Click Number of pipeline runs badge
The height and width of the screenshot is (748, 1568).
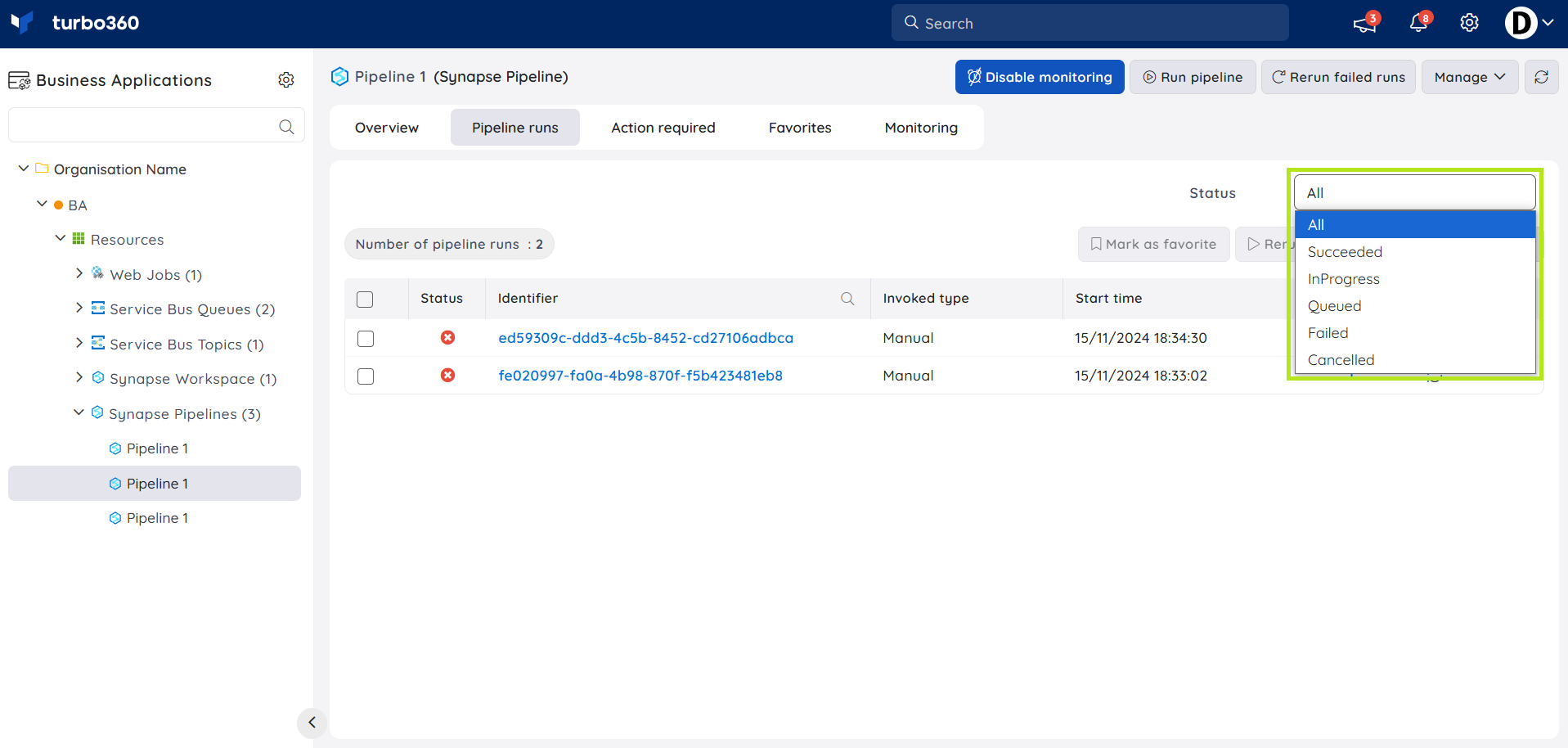tap(449, 244)
